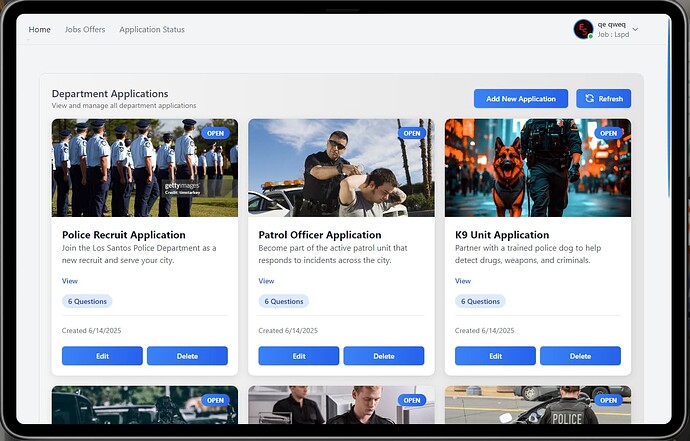Edit the Police Recruit Application
The width and height of the screenshot is (690, 441).
coord(102,356)
